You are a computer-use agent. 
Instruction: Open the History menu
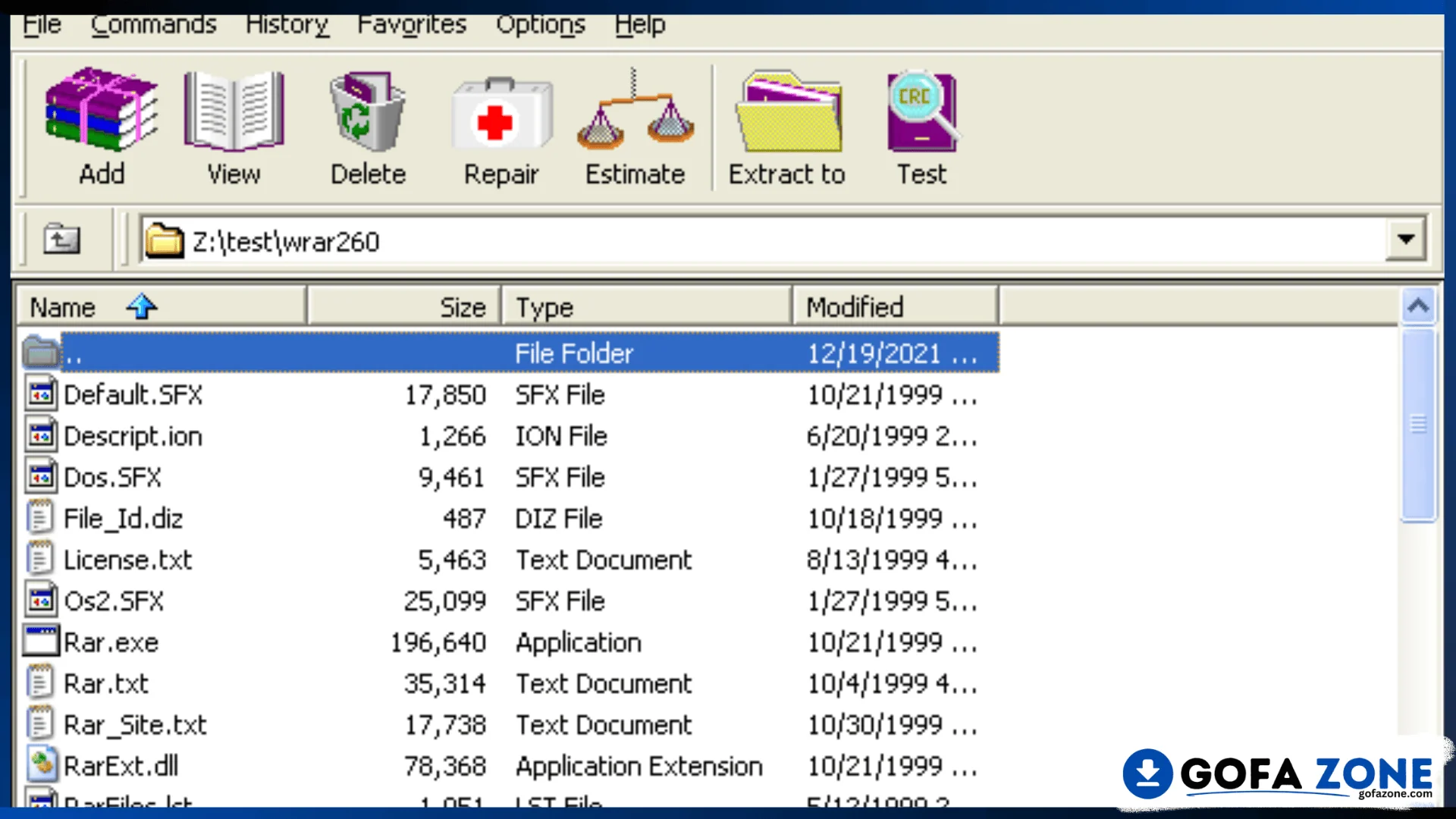(x=287, y=25)
